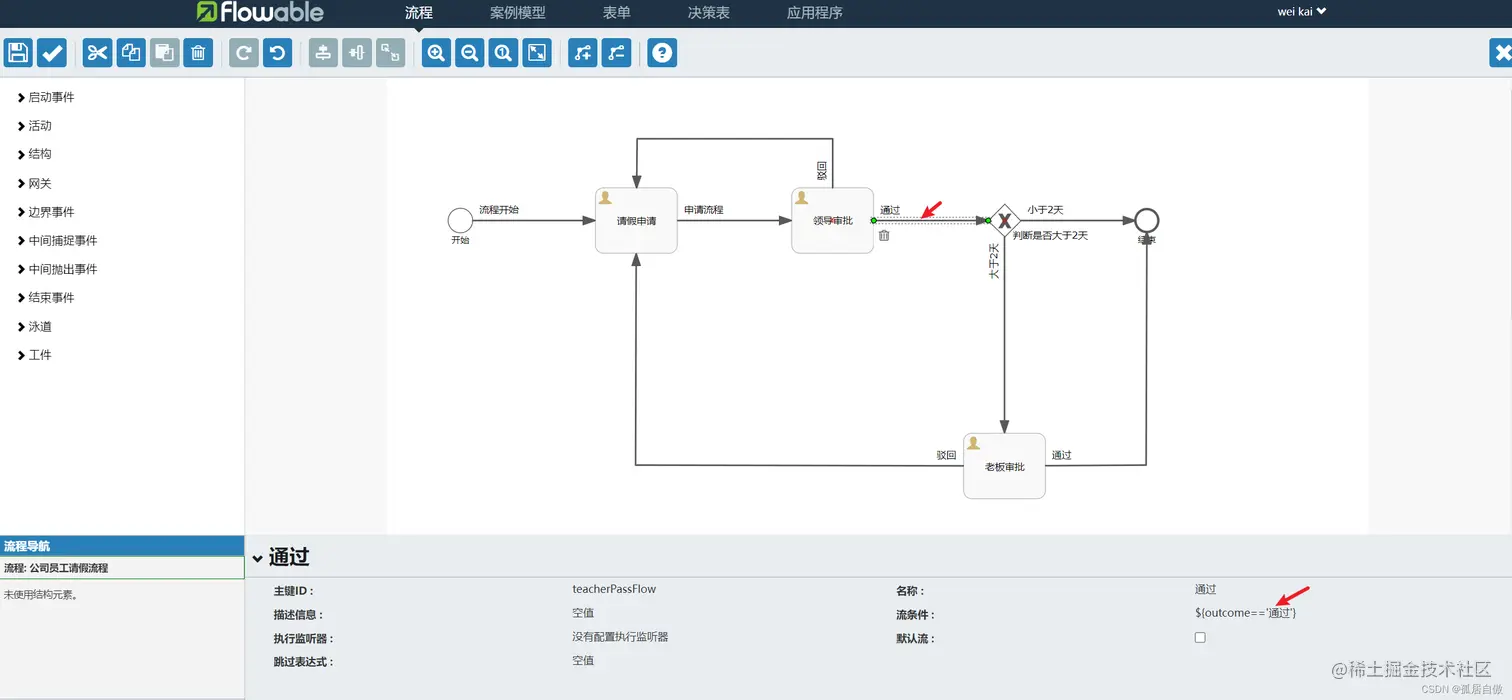Select the 领导审批 user task

pos(832,220)
